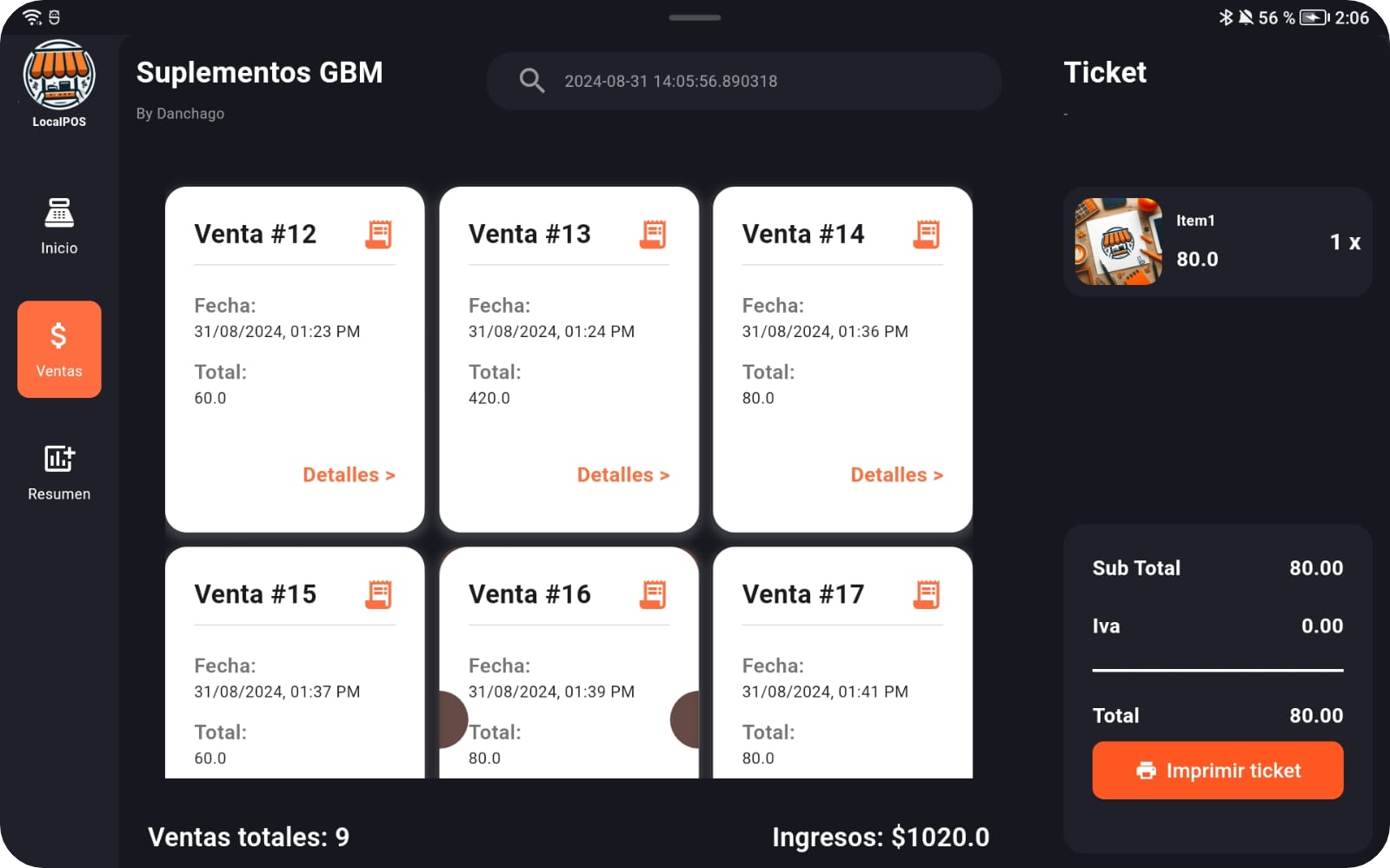This screenshot has width=1390, height=868.
Task: Click the LocalPOS store logo
Action: (59, 76)
